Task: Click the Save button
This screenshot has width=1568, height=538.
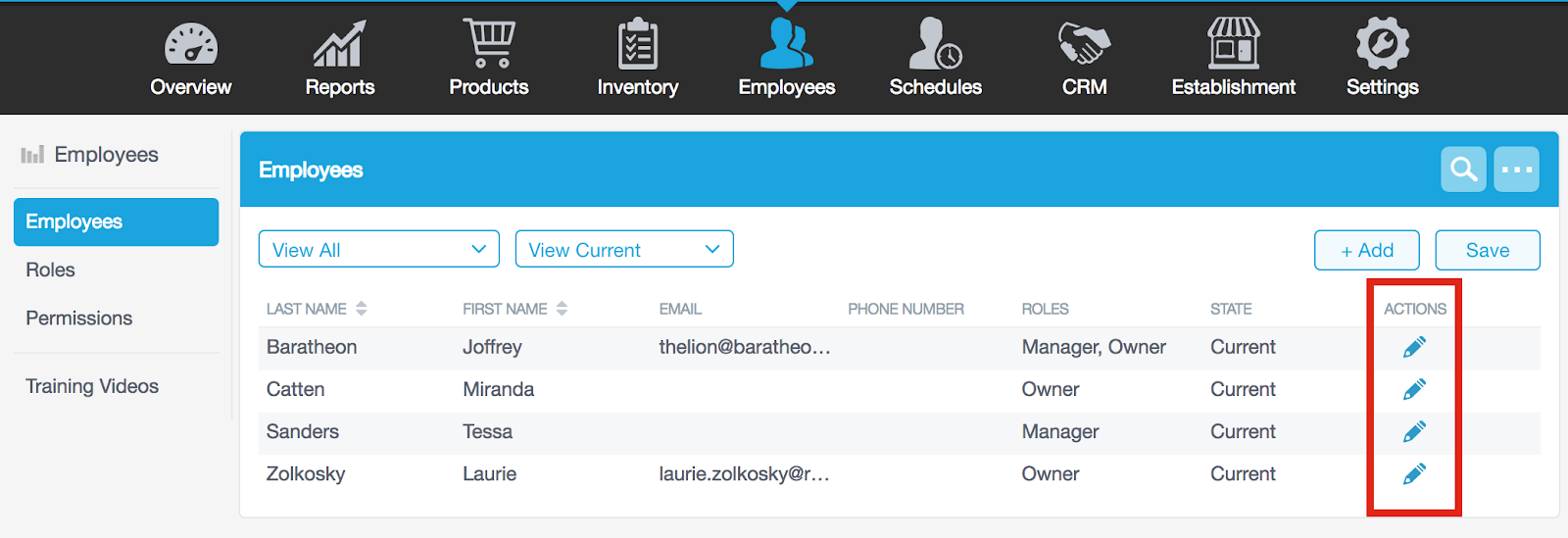Action: [x=1488, y=250]
